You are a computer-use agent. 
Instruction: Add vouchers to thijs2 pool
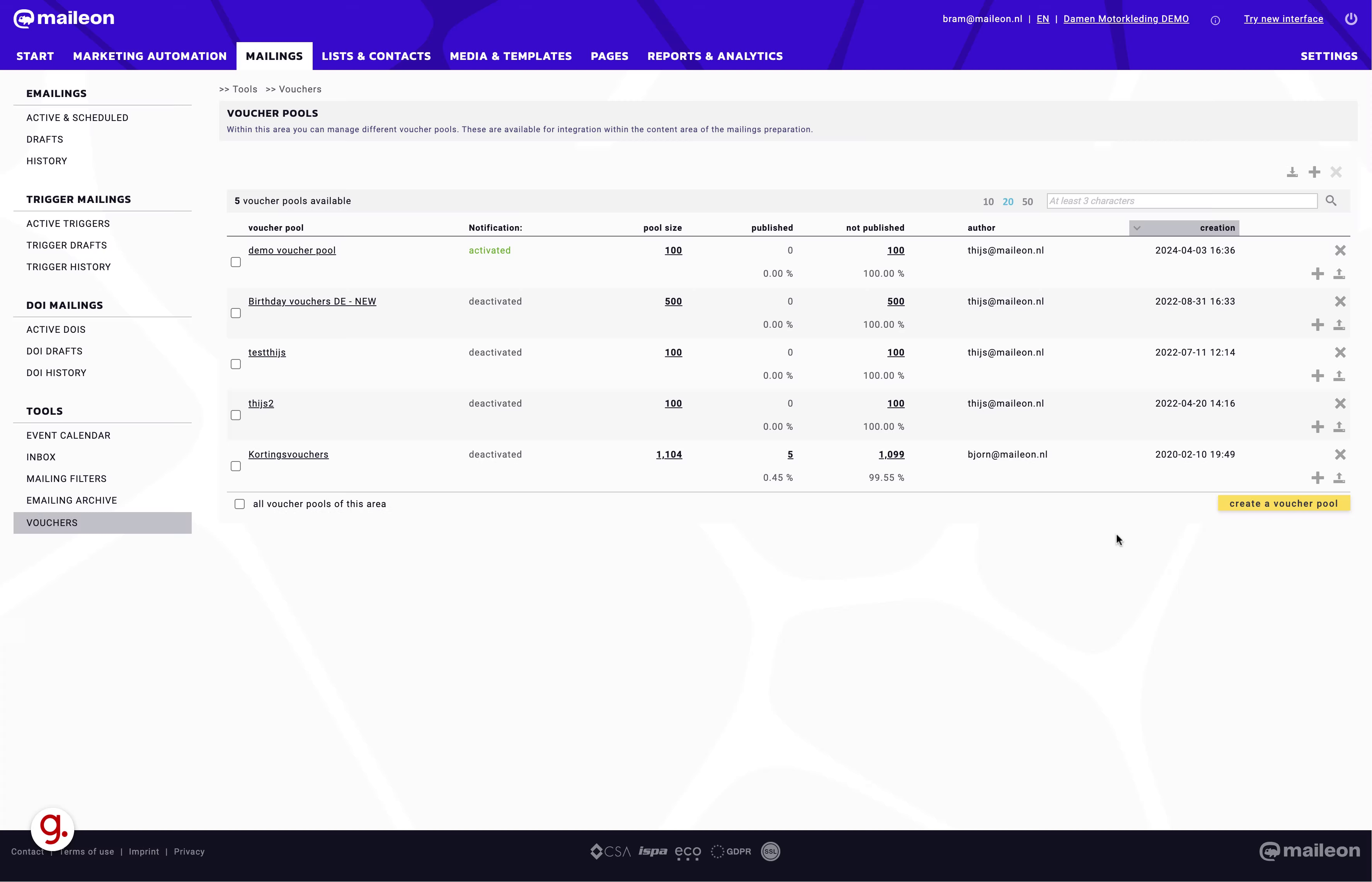click(1317, 427)
